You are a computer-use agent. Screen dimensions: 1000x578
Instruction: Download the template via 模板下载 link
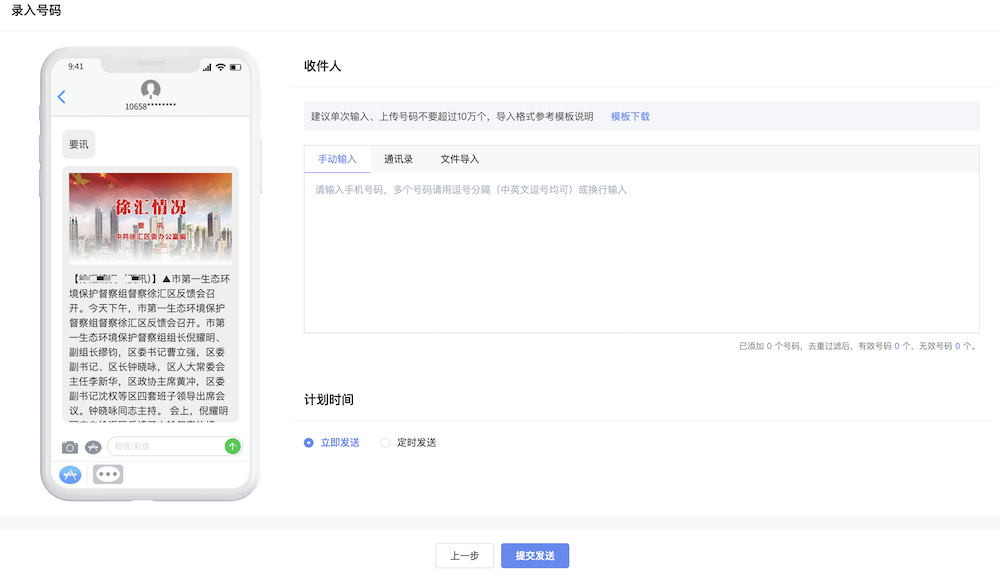[x=629, y=116]
